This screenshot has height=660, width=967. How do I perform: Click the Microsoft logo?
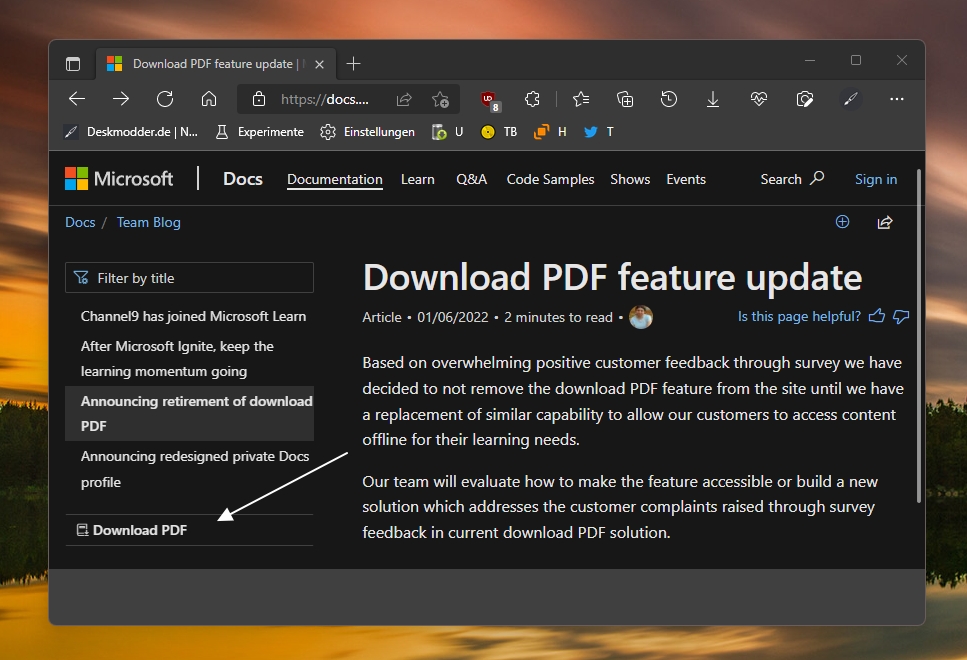[x=119, y=179]
